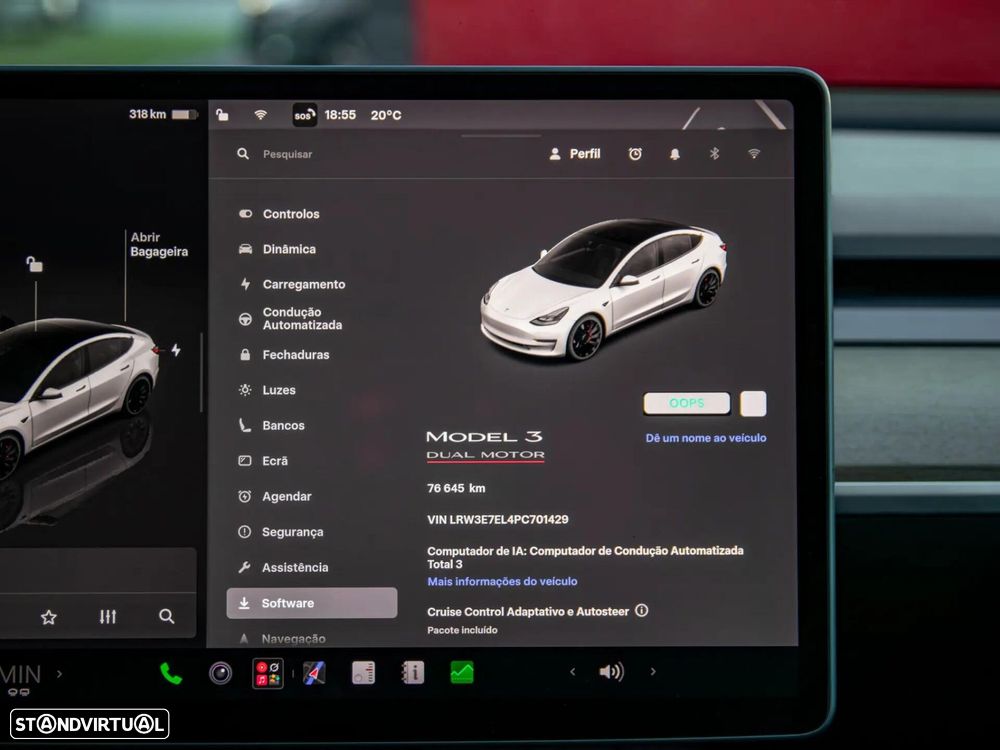Click the OOPS vehicle name button

coord(687,403)
